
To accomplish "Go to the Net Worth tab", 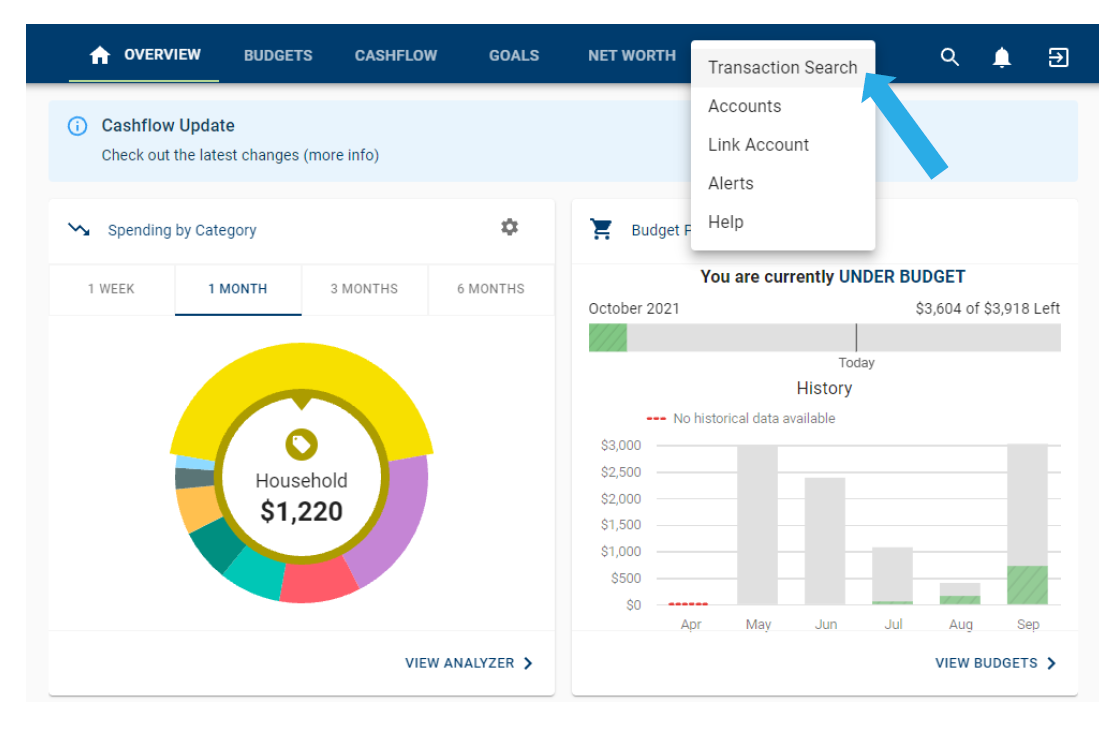I will pos(632,56).
